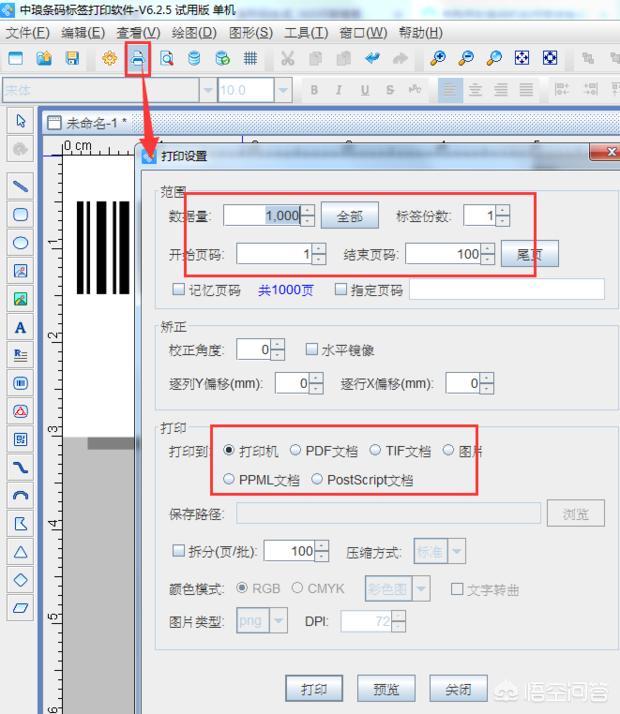Click the scissors cut icon
This screenshot has height=714, width=620.
287,58
